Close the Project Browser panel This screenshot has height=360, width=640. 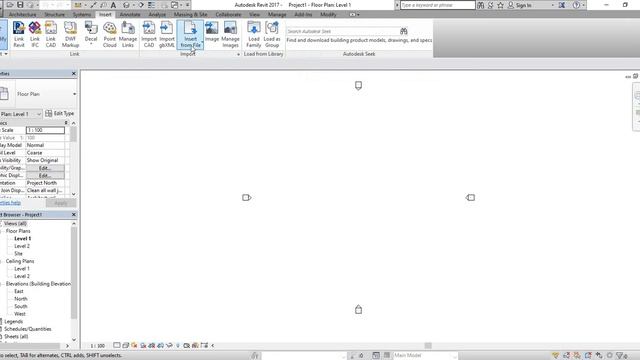click(x=74, y=214)
